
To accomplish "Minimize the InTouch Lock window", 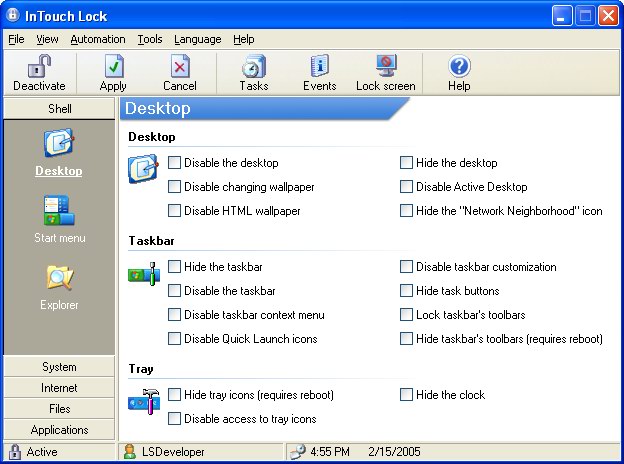I will [x=562, y=16].
